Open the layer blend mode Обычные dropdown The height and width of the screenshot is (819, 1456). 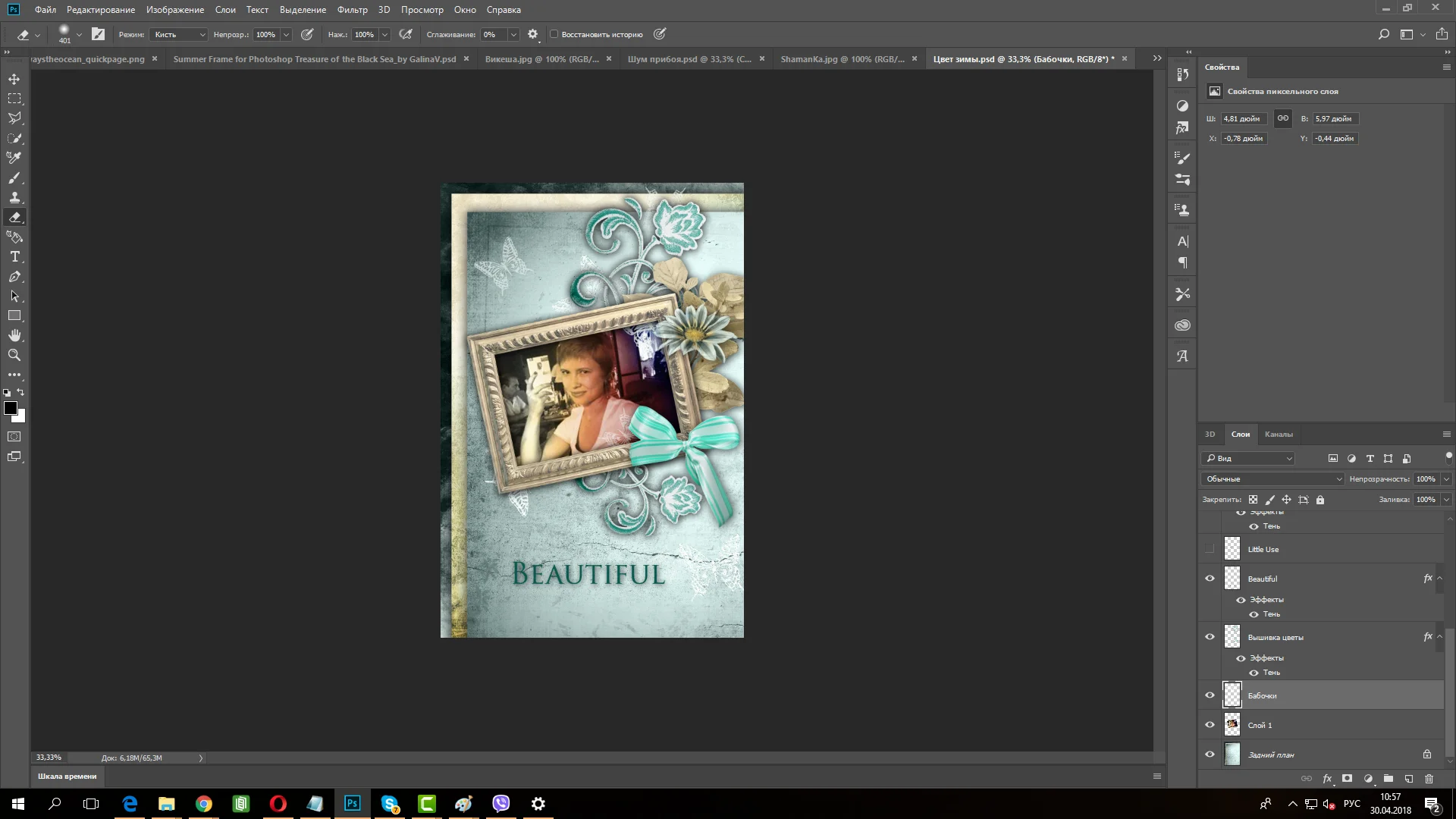pos(1273,479)
